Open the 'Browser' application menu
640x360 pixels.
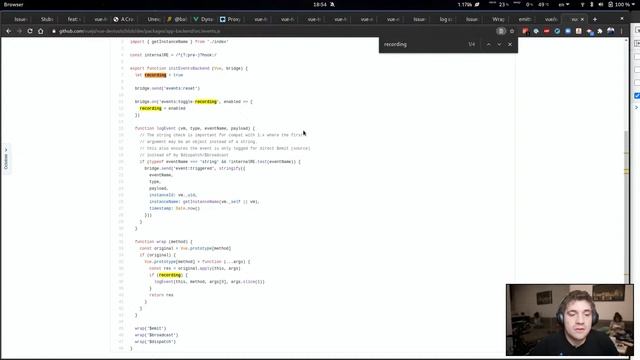point(14,4)
